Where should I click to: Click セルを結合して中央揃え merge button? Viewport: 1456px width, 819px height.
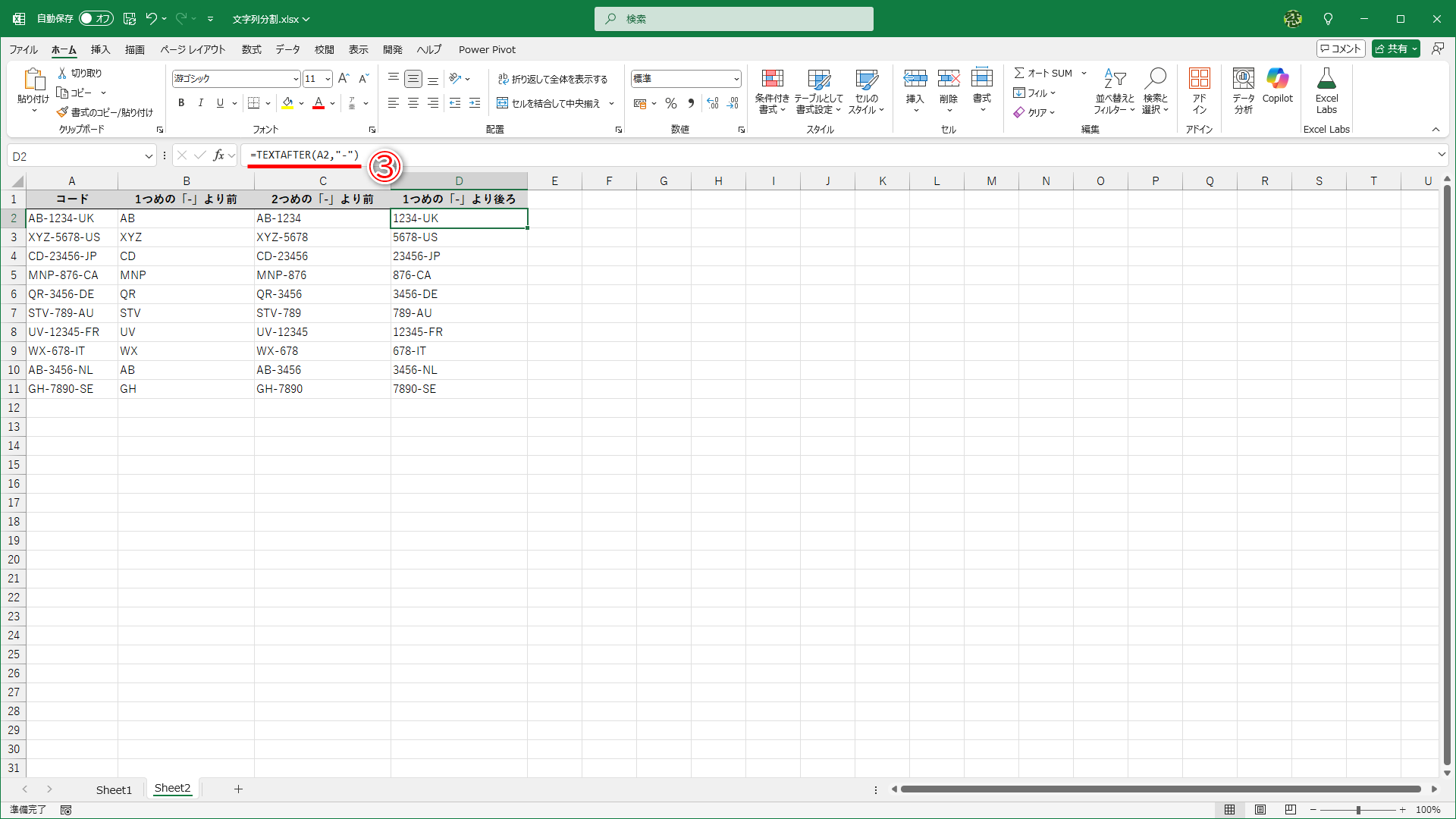click(548, 103)
